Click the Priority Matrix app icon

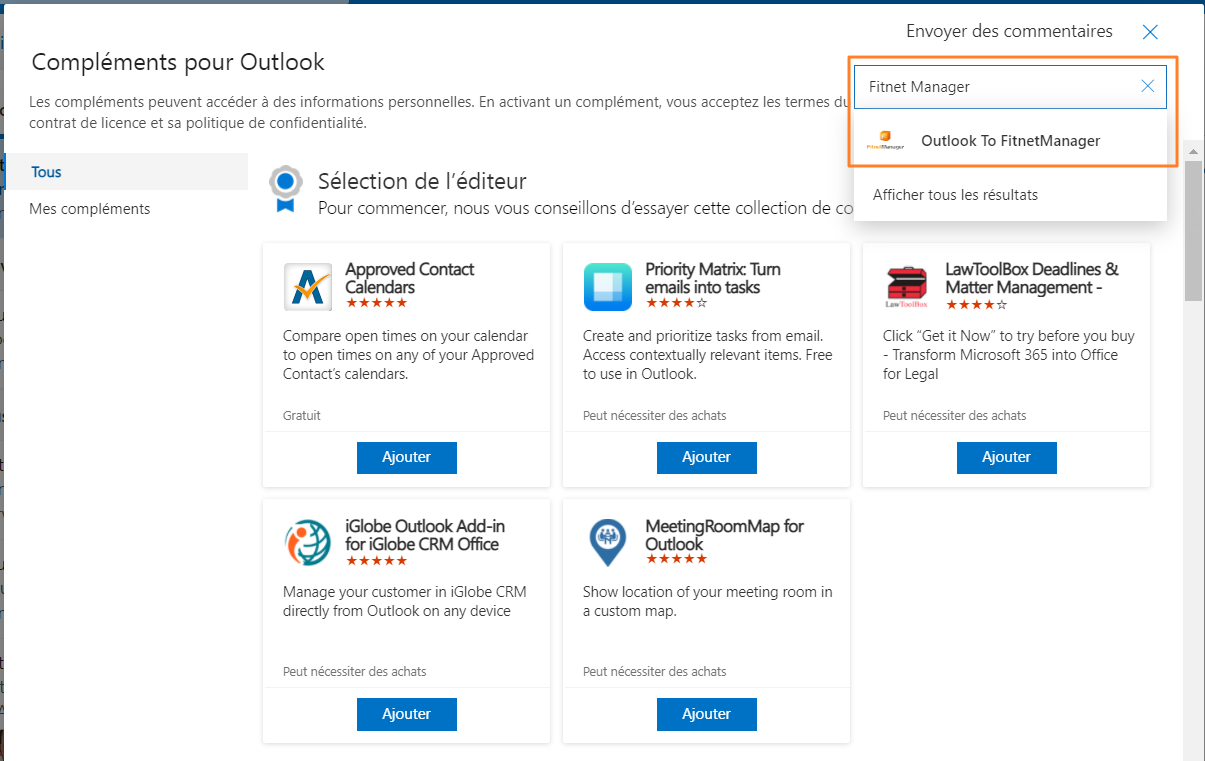click(x=608, y=288)
